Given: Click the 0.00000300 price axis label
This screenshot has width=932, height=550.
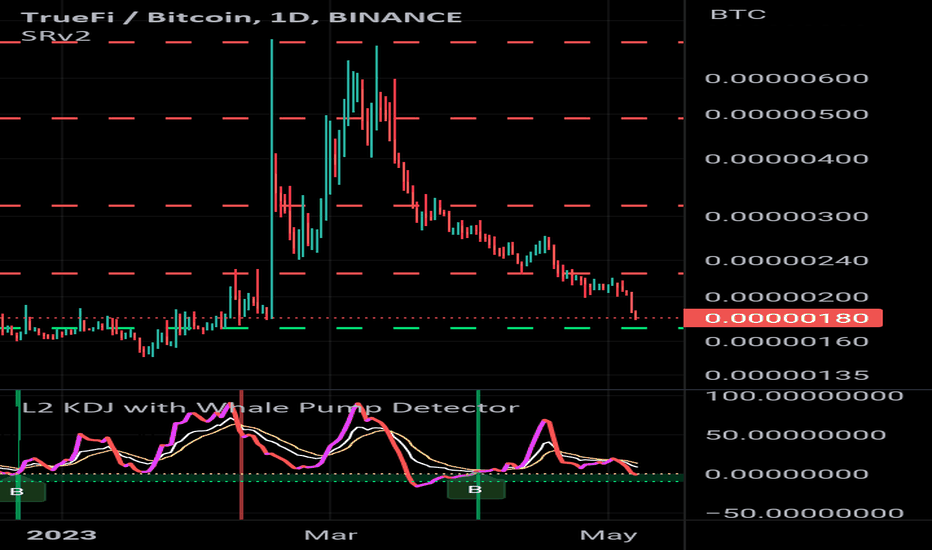Looking at the screenshot, I should 786,216.
